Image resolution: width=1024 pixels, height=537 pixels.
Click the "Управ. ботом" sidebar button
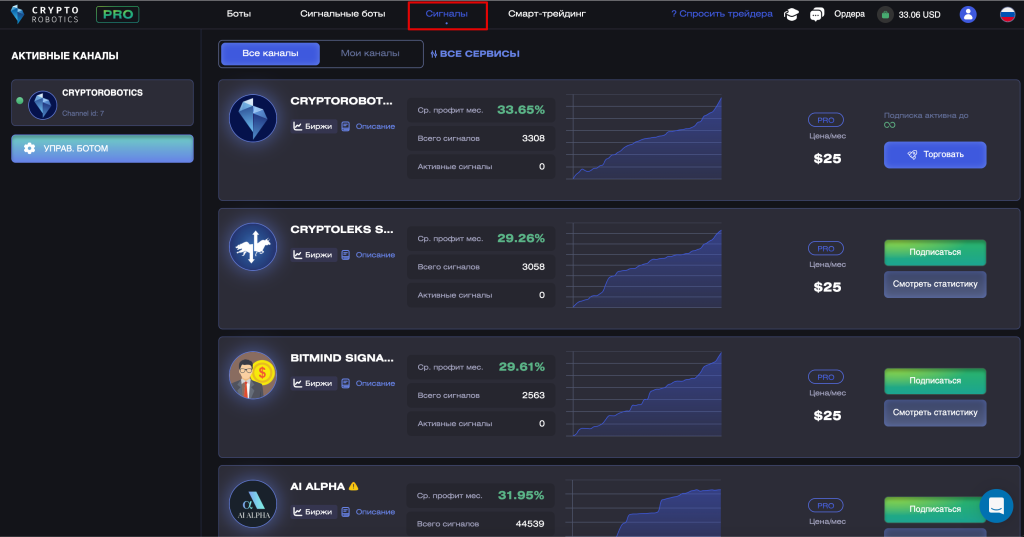(x=102, y=149)
